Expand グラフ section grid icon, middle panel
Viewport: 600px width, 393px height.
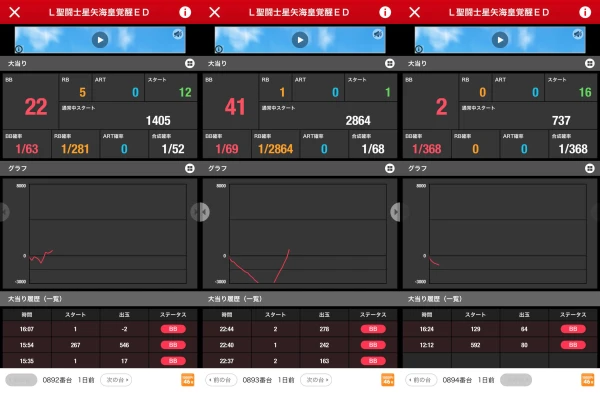pos(390,168)
